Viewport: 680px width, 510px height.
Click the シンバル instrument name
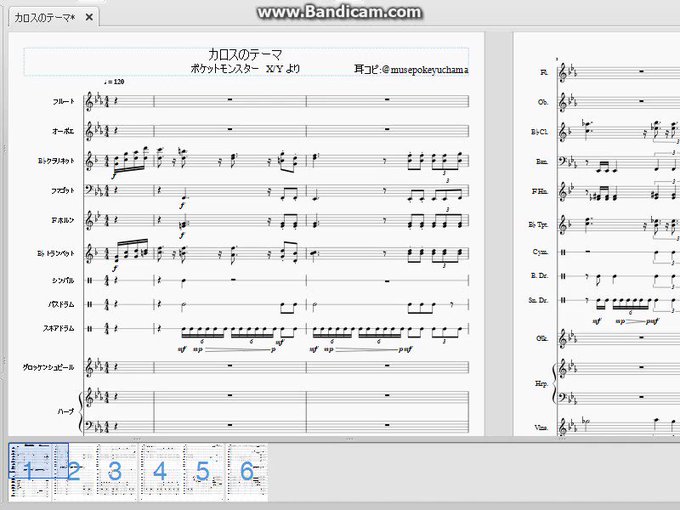coord(63,281)
